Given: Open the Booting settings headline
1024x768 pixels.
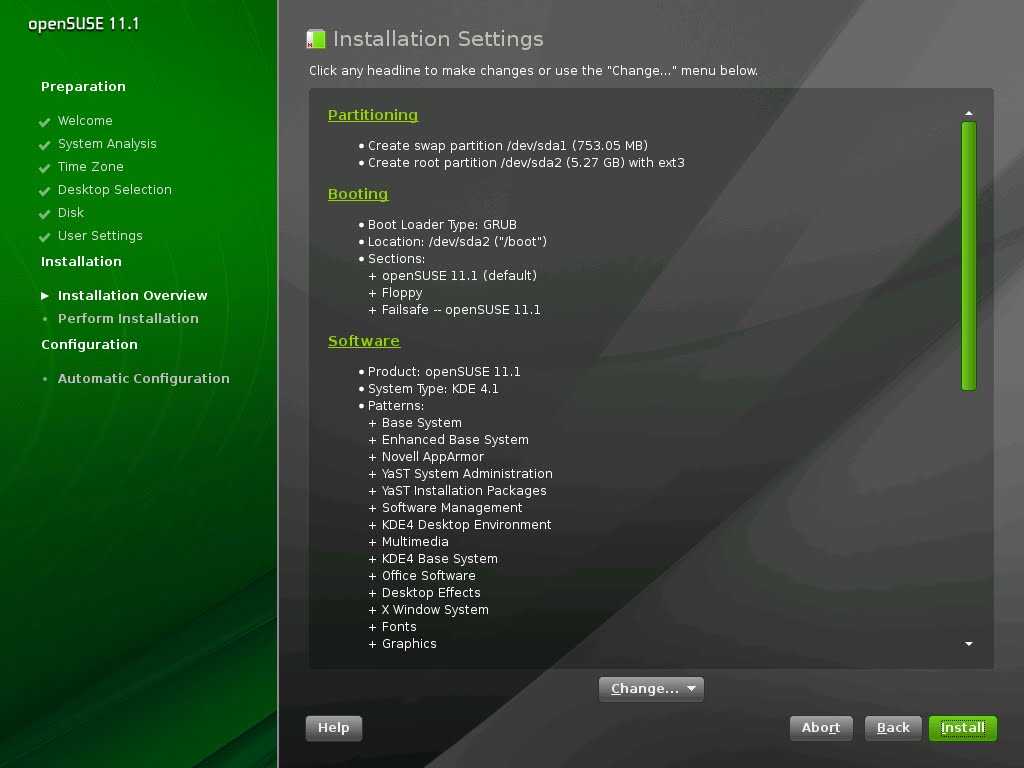Looking at the screenshot, I should click(358, 194).
